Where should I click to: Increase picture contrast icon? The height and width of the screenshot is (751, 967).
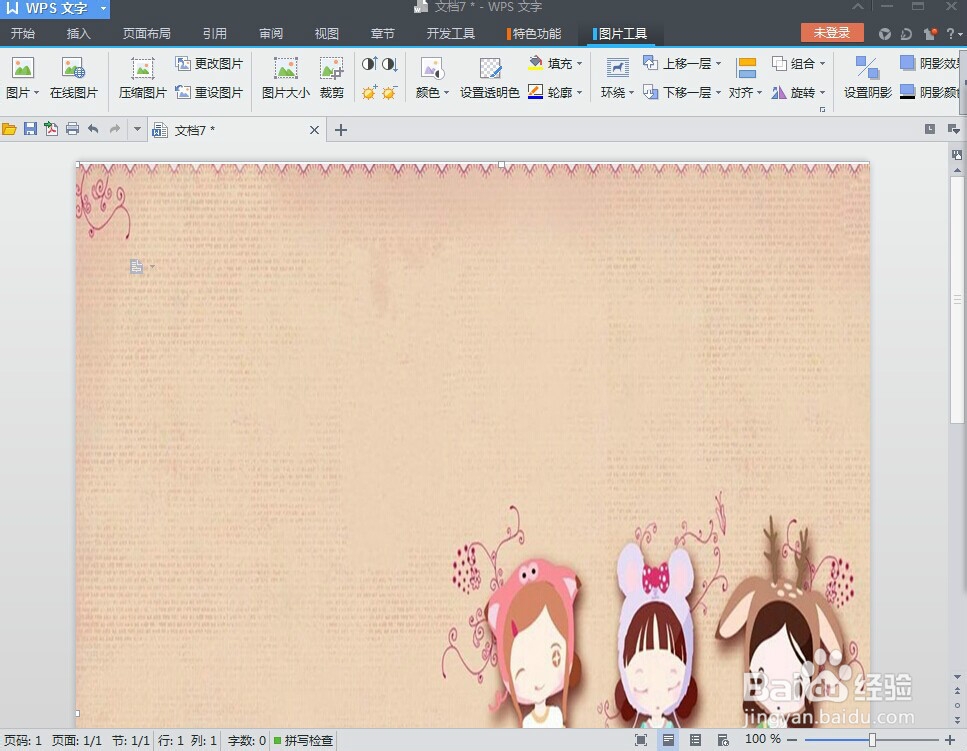click(369, 64)
